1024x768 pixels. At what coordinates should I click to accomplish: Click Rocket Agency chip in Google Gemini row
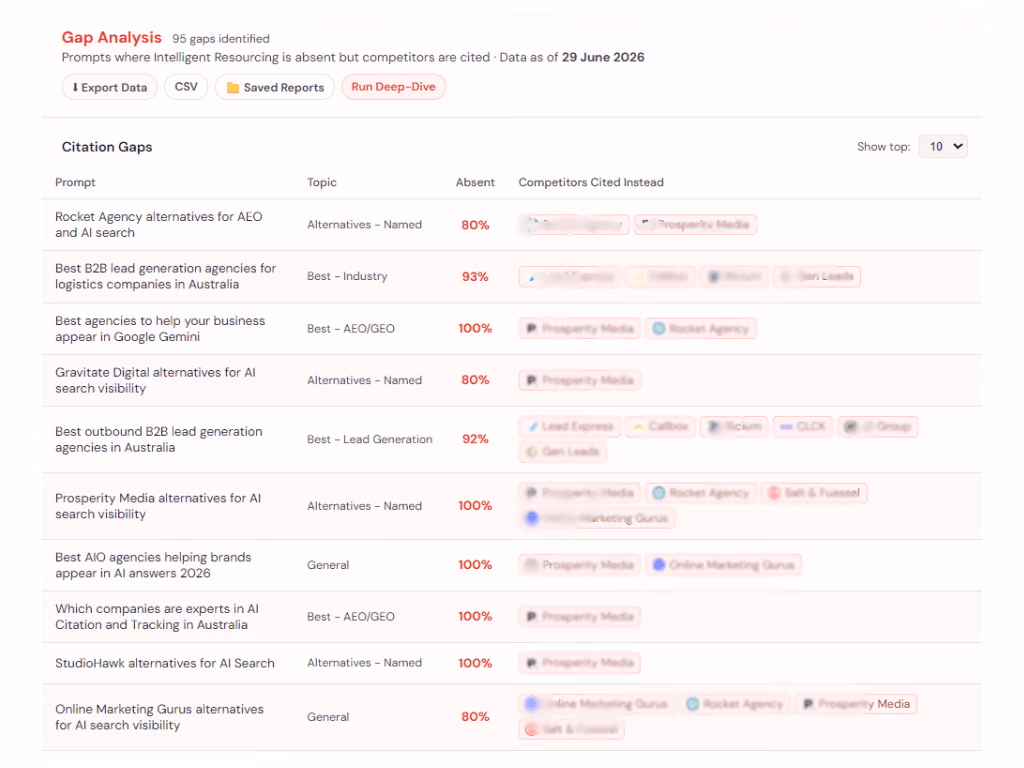coord(701,328)
